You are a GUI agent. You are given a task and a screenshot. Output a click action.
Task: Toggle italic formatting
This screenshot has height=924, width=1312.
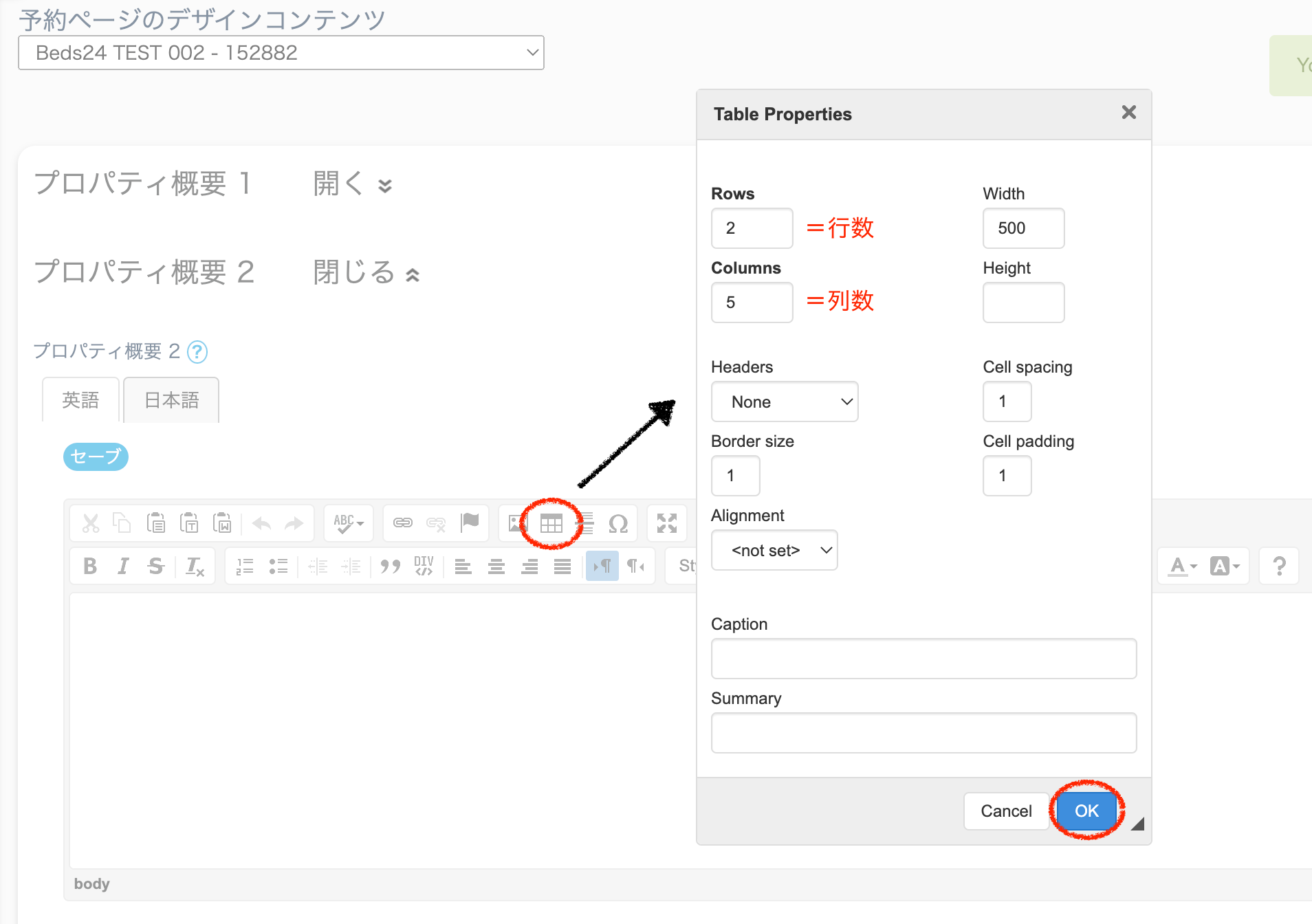click(x=123, y=566)
